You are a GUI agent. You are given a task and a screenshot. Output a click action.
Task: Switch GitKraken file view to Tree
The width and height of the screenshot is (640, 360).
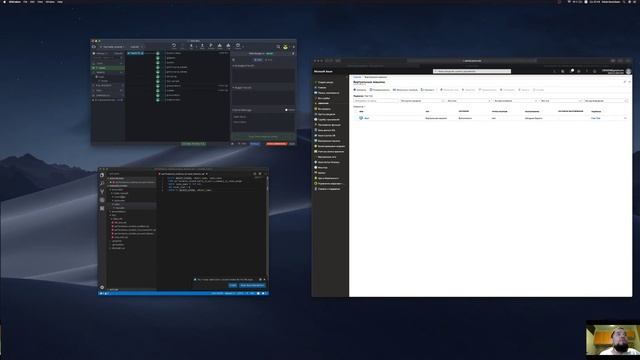269,60
